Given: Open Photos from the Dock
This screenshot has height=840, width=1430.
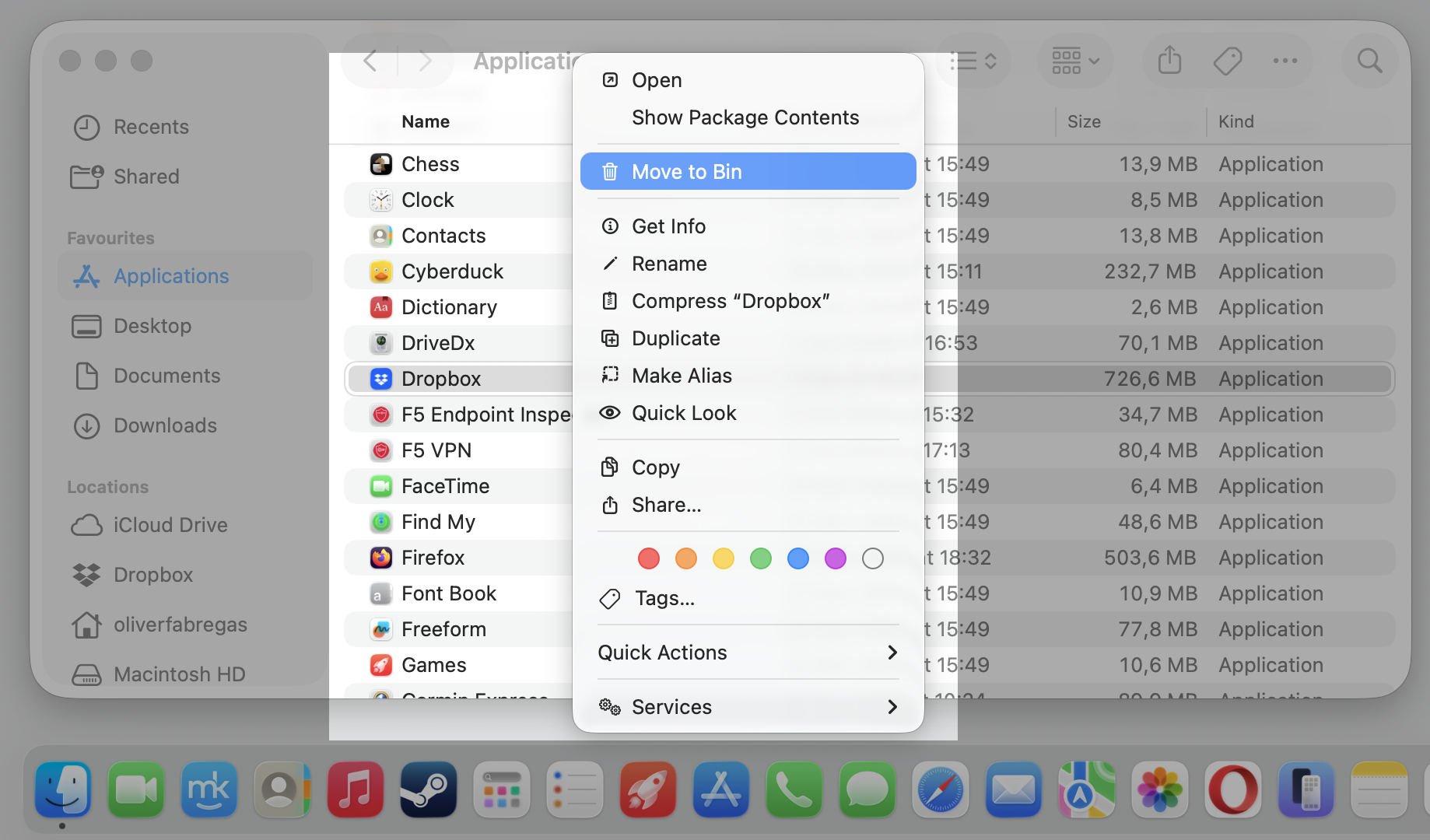Looking at the screenshot, I should click(x=1160, y=789).
